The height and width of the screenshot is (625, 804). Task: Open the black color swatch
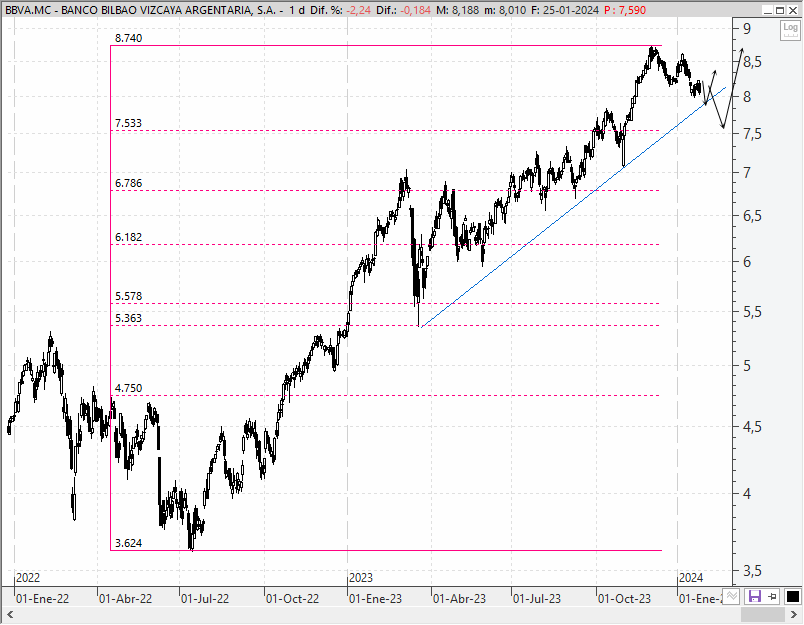[792, 596]
